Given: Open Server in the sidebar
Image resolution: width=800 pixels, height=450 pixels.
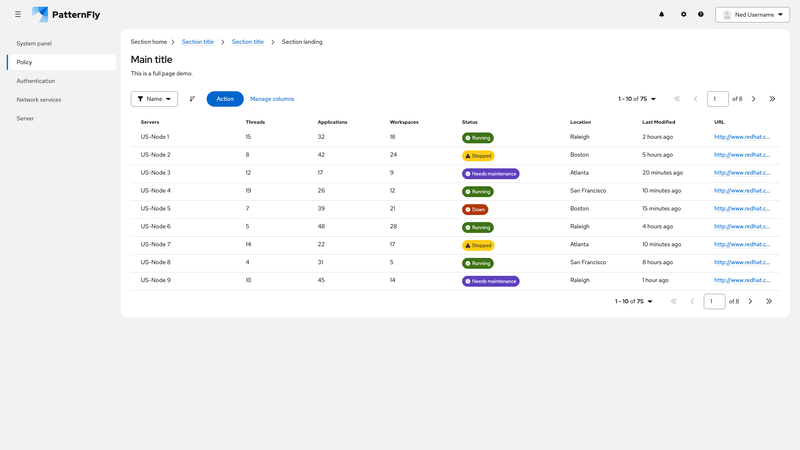Looking at the screenshot, I should tap(61, 118).
